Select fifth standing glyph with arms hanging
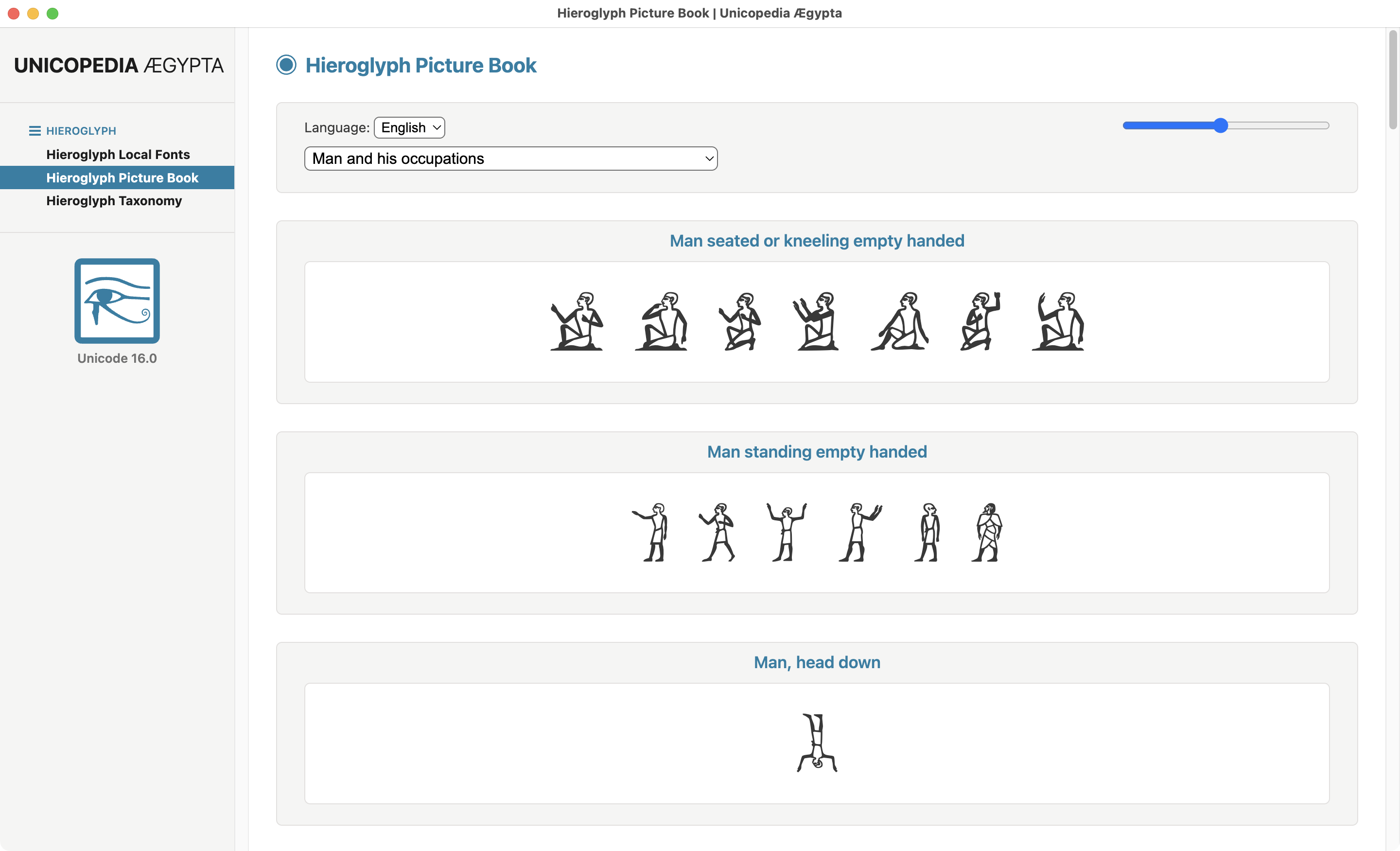The image size is (1400, 851). 927,532
